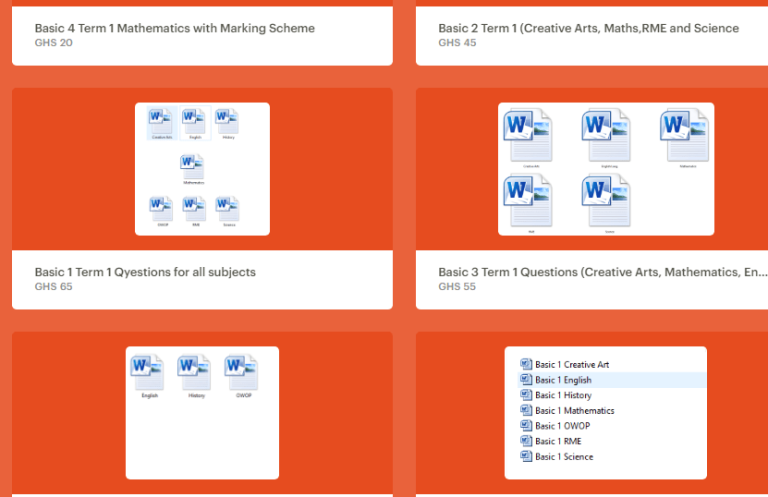Open Basic 2 Term 1 Creative Arts product title
768x497 pixels.
(588, 28)
